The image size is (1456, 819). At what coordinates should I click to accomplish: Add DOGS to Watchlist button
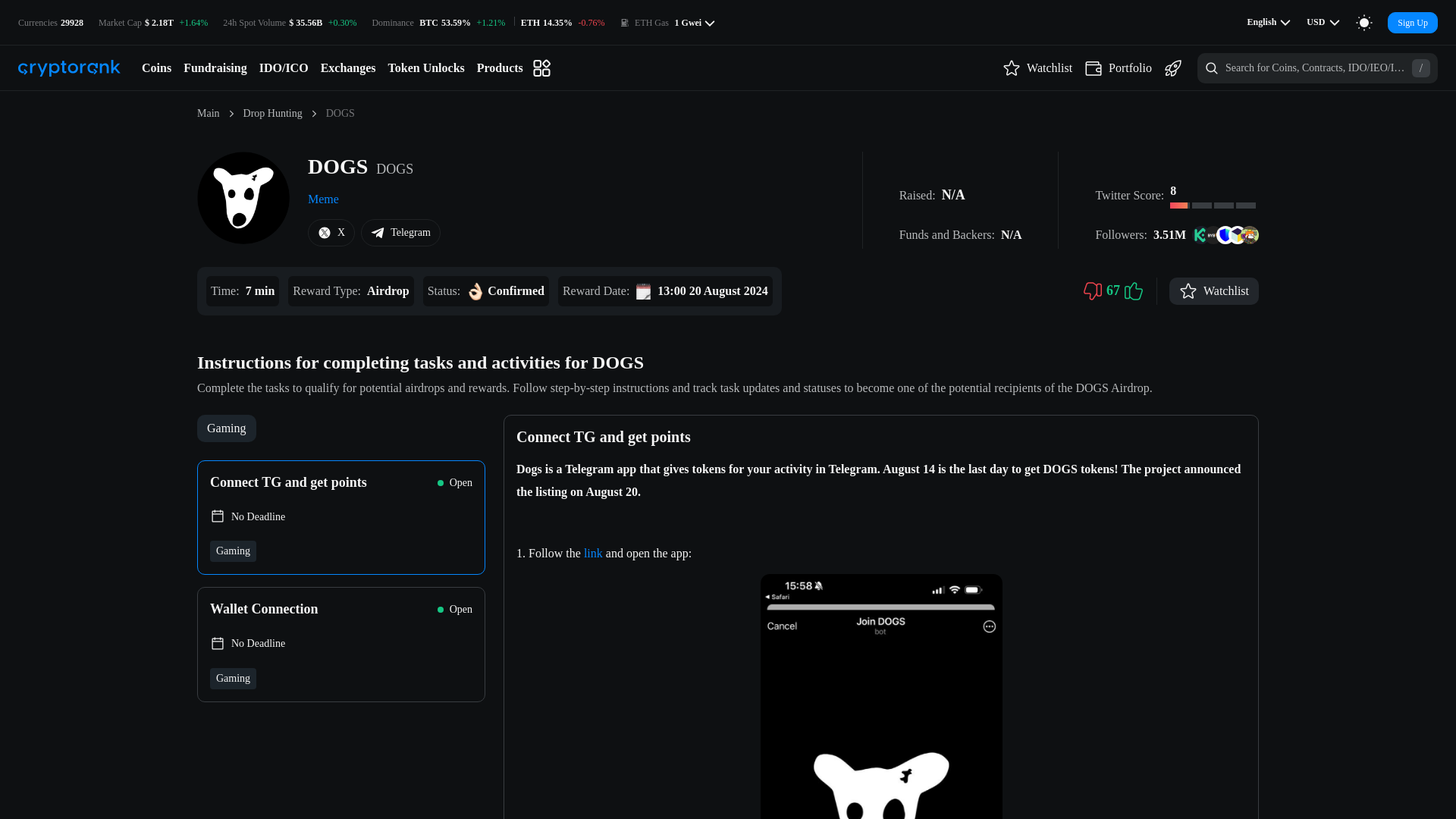point(1213,291)
